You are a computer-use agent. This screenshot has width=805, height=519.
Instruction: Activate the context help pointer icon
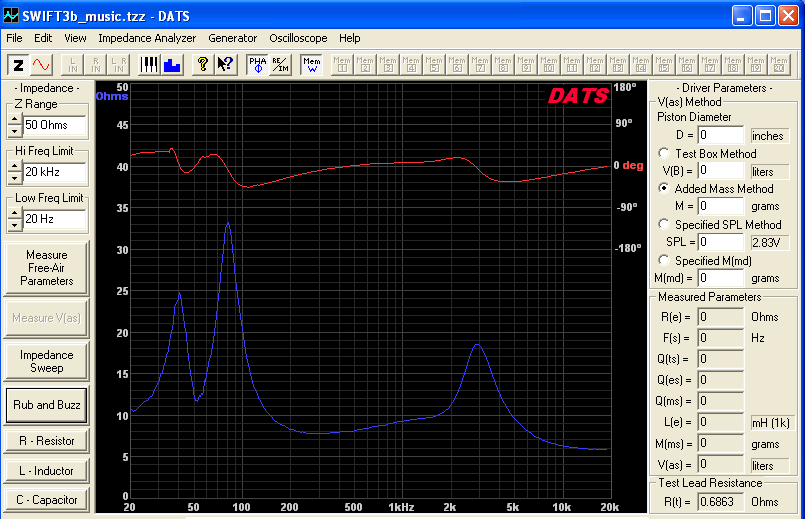click(x=225, y=65)
